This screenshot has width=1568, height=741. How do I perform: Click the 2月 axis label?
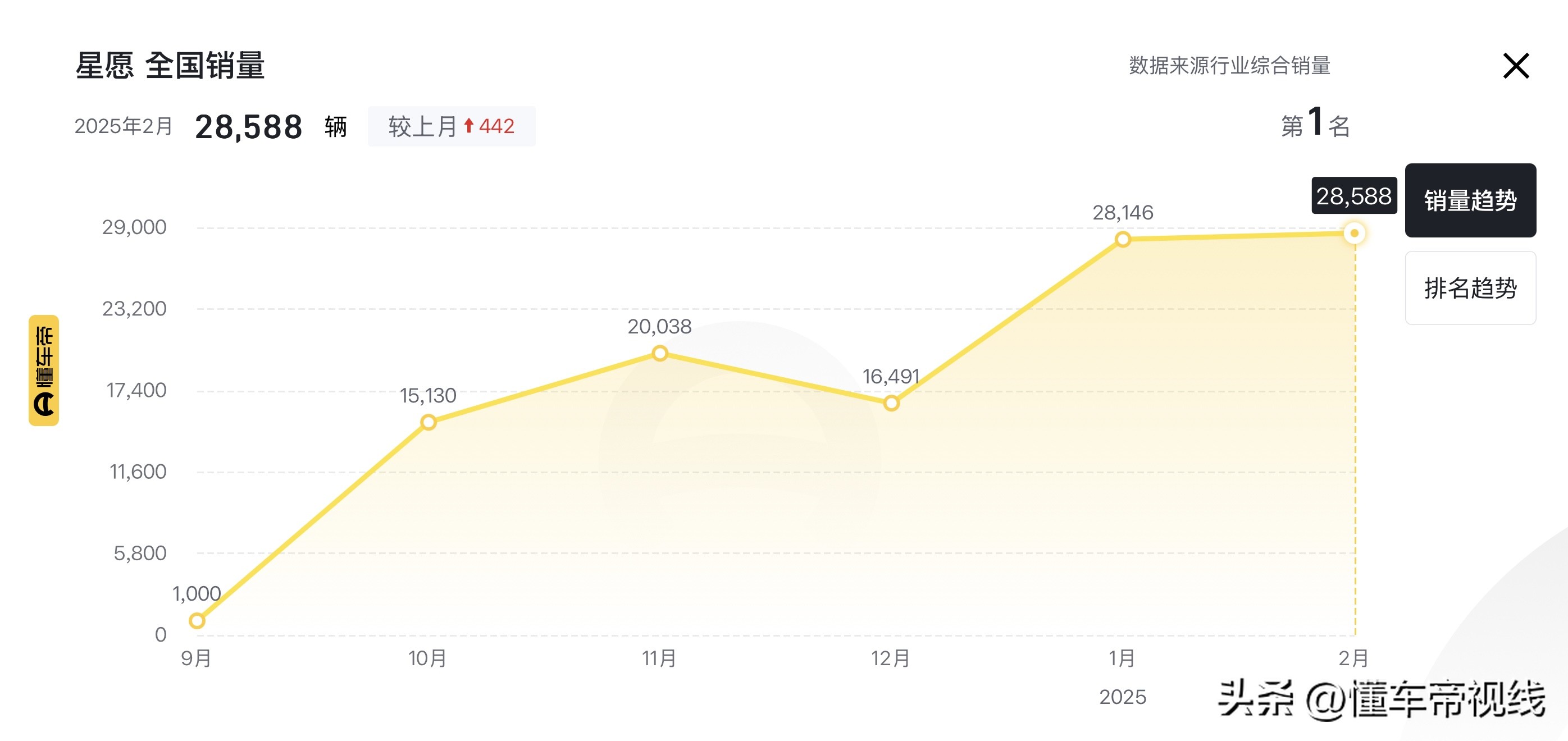tap(1353, 658)
